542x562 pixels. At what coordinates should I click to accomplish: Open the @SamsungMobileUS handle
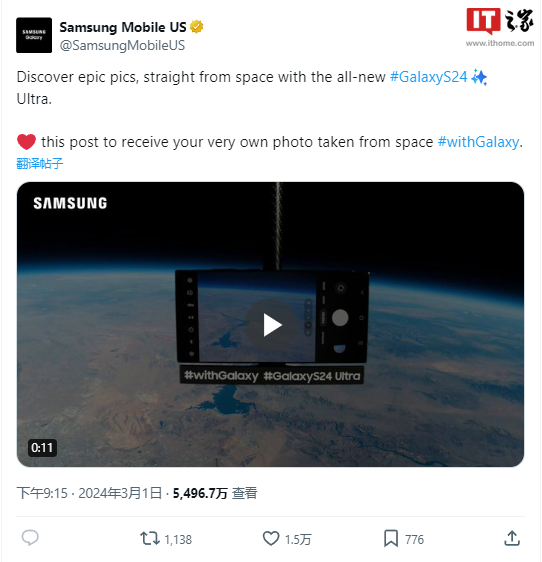[x=122, y=46]
